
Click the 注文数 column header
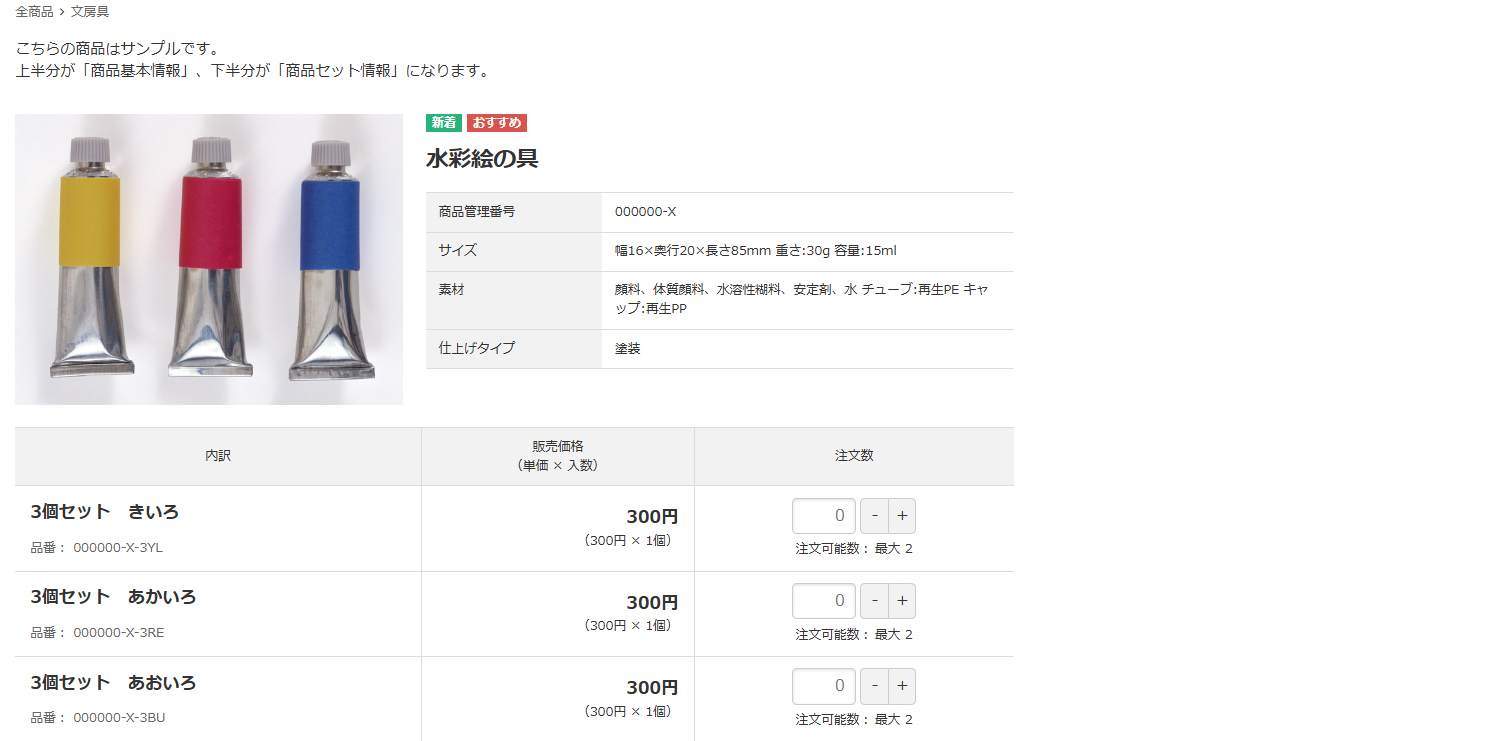click(854, 456)
